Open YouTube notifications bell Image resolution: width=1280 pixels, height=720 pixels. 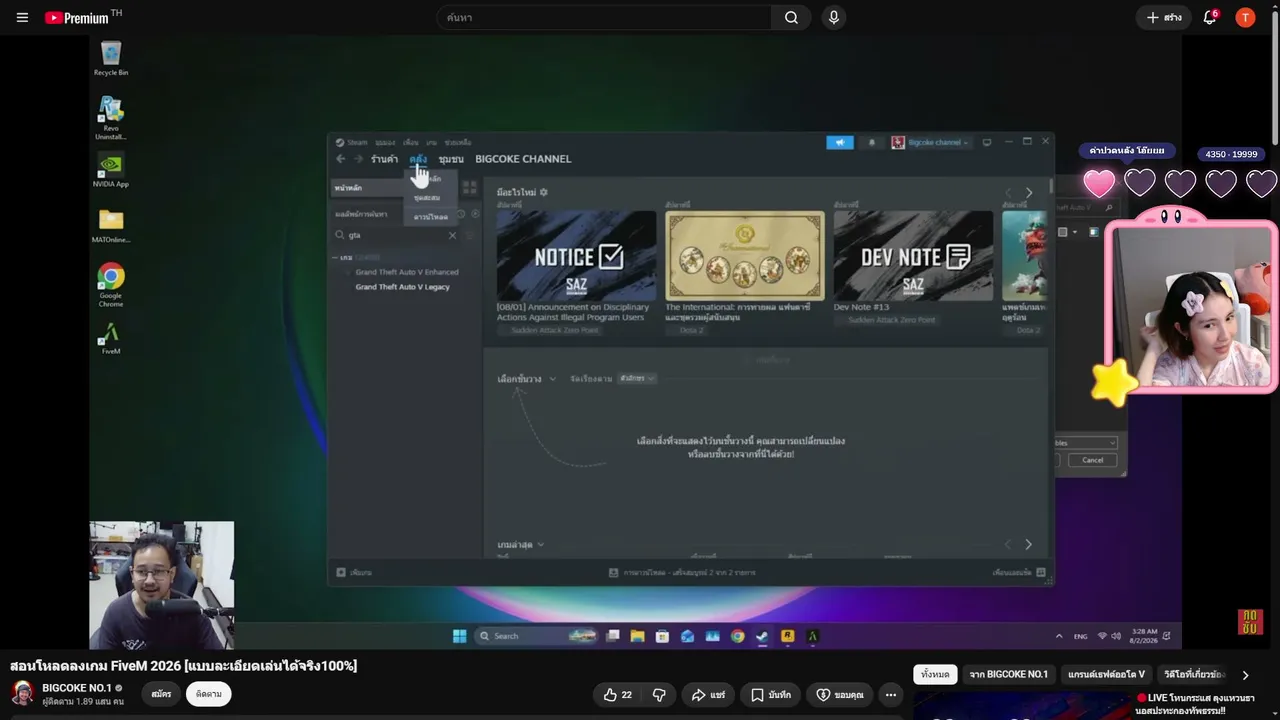1210,17
